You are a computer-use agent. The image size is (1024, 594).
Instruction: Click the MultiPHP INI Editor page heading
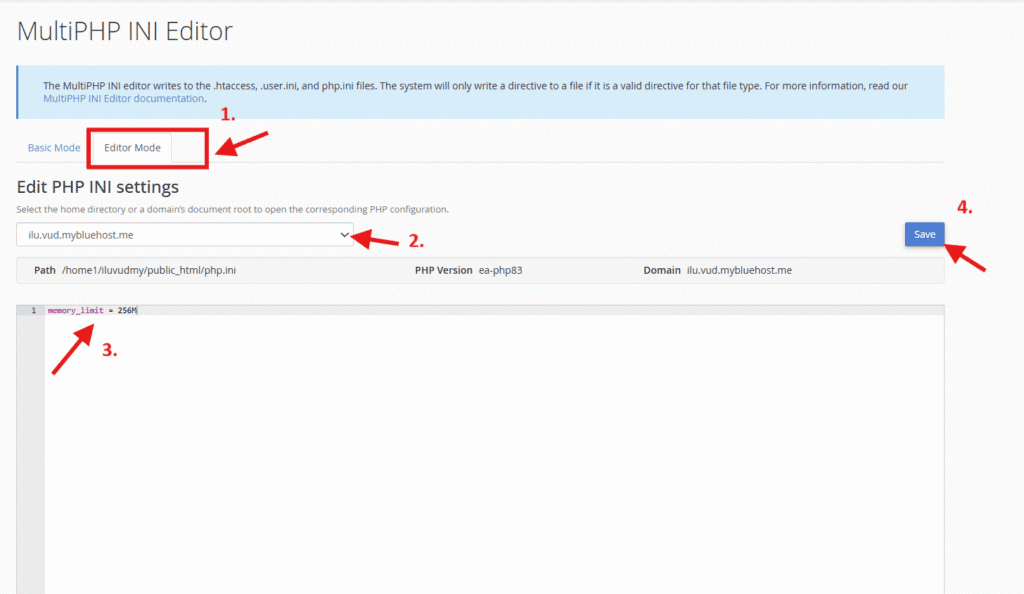(125, 31)
